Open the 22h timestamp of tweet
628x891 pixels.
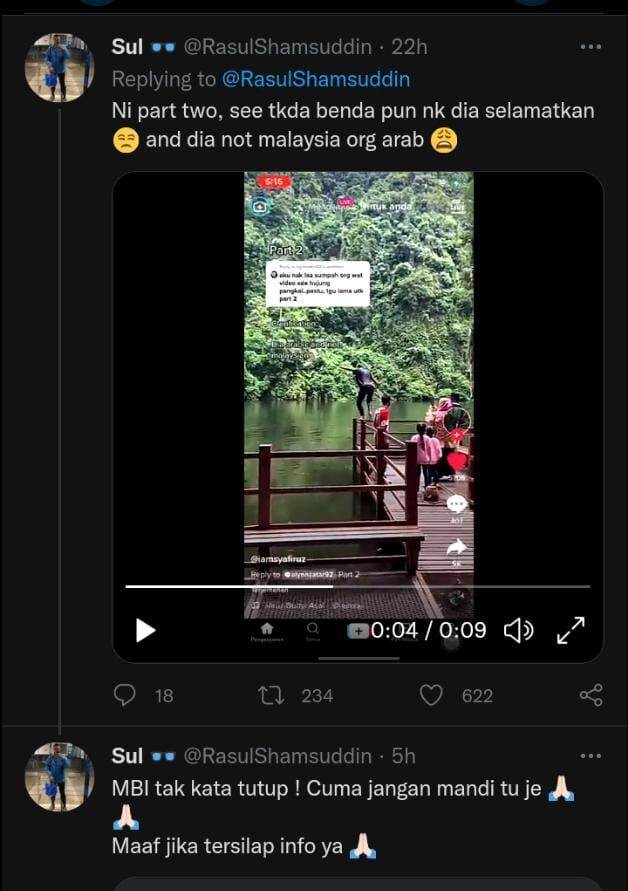[x=409, y=47]
